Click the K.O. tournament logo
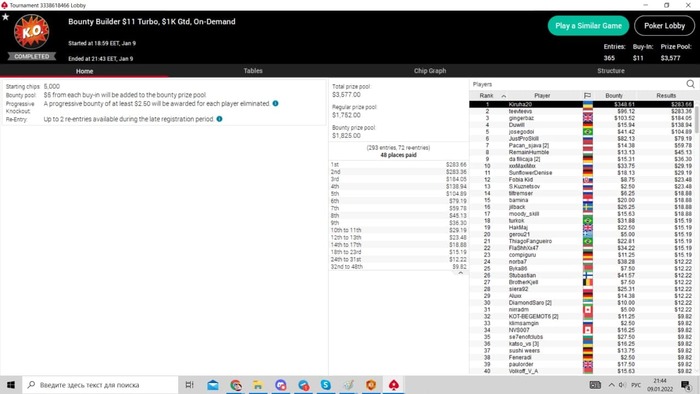The width and height of the screenshot is (700, 394). (x=32, y=32)
